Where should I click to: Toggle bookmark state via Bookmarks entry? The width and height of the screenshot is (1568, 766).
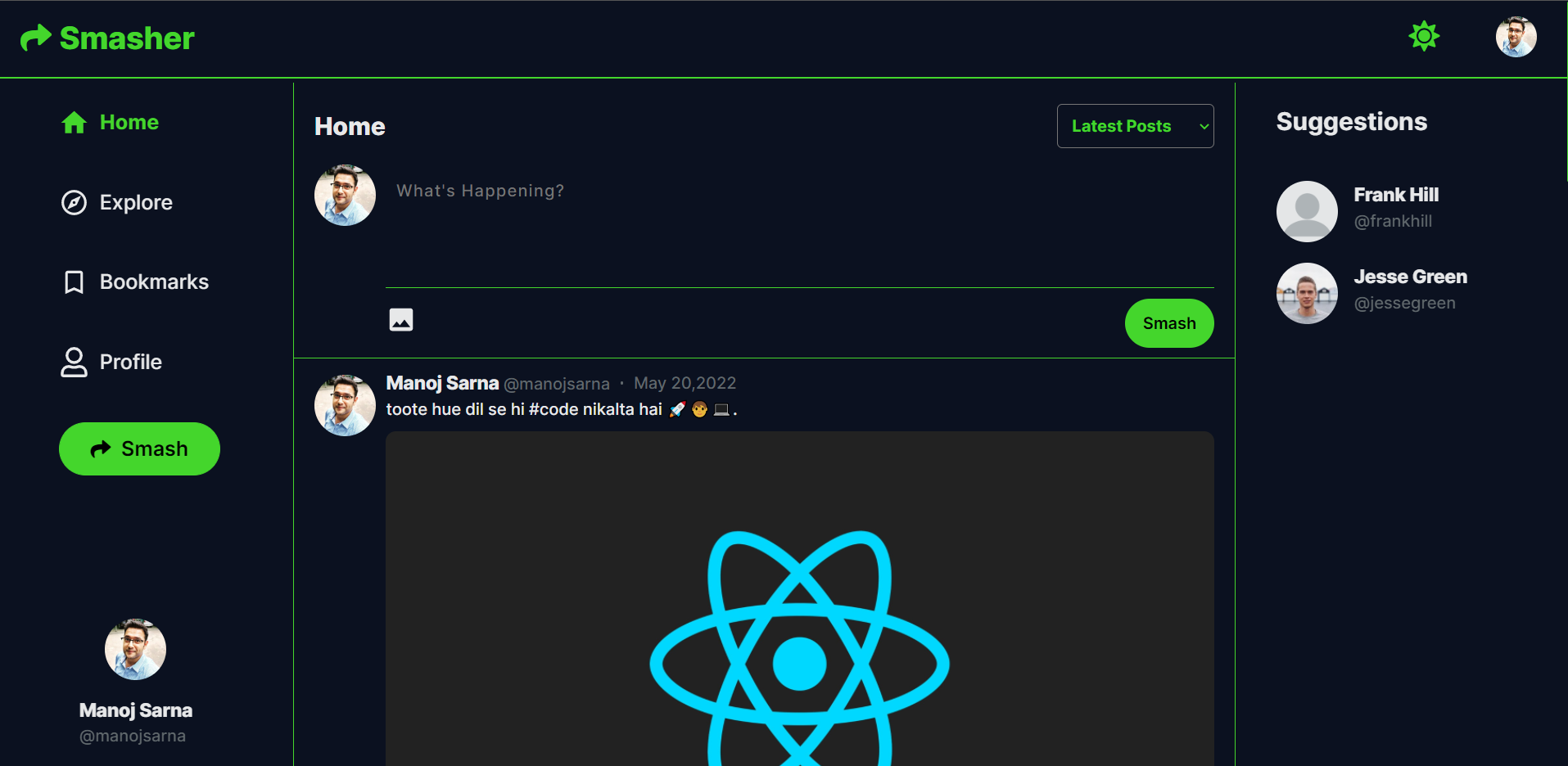(x=154, y=282)
